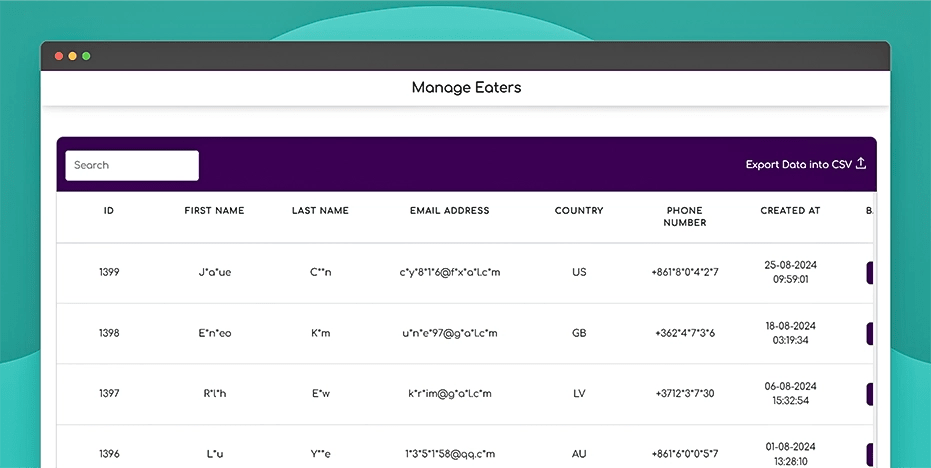Image resolution: width=931 pixels, height=468 pixels.
Task: Click country cell LV
Action: tap(579, 393)
